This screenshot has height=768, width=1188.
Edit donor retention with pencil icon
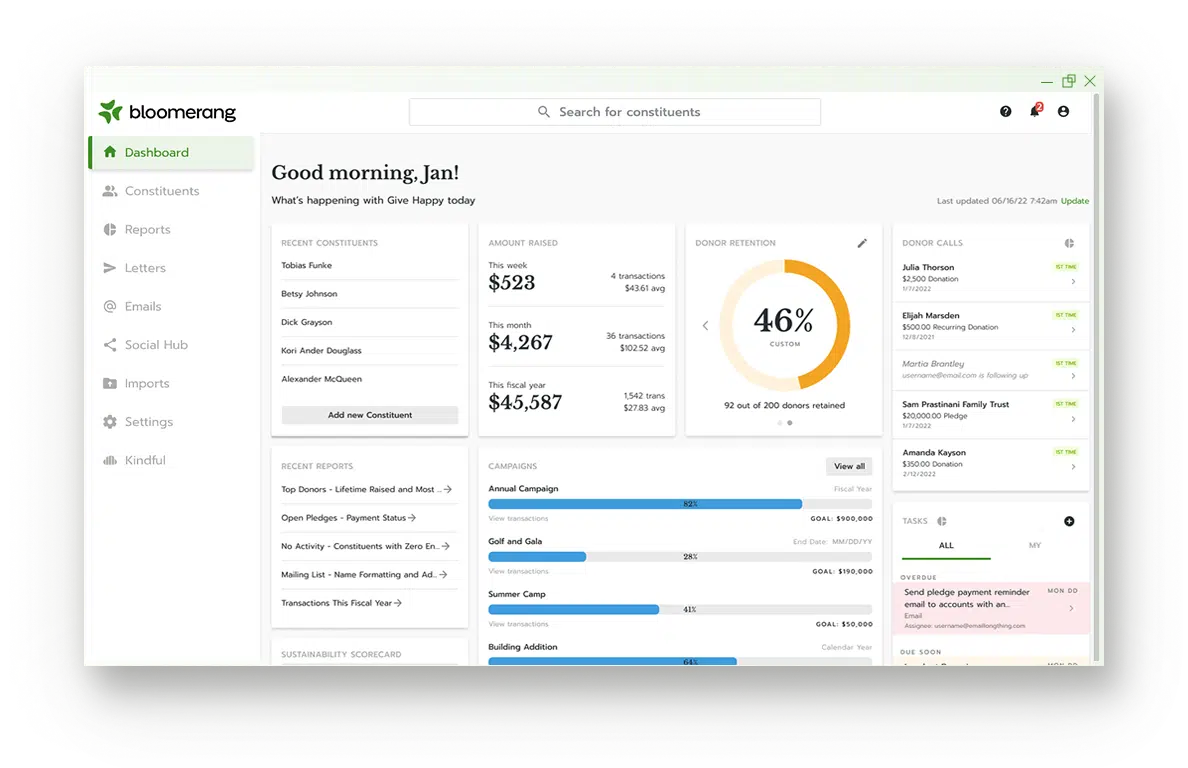pos(862,243)
